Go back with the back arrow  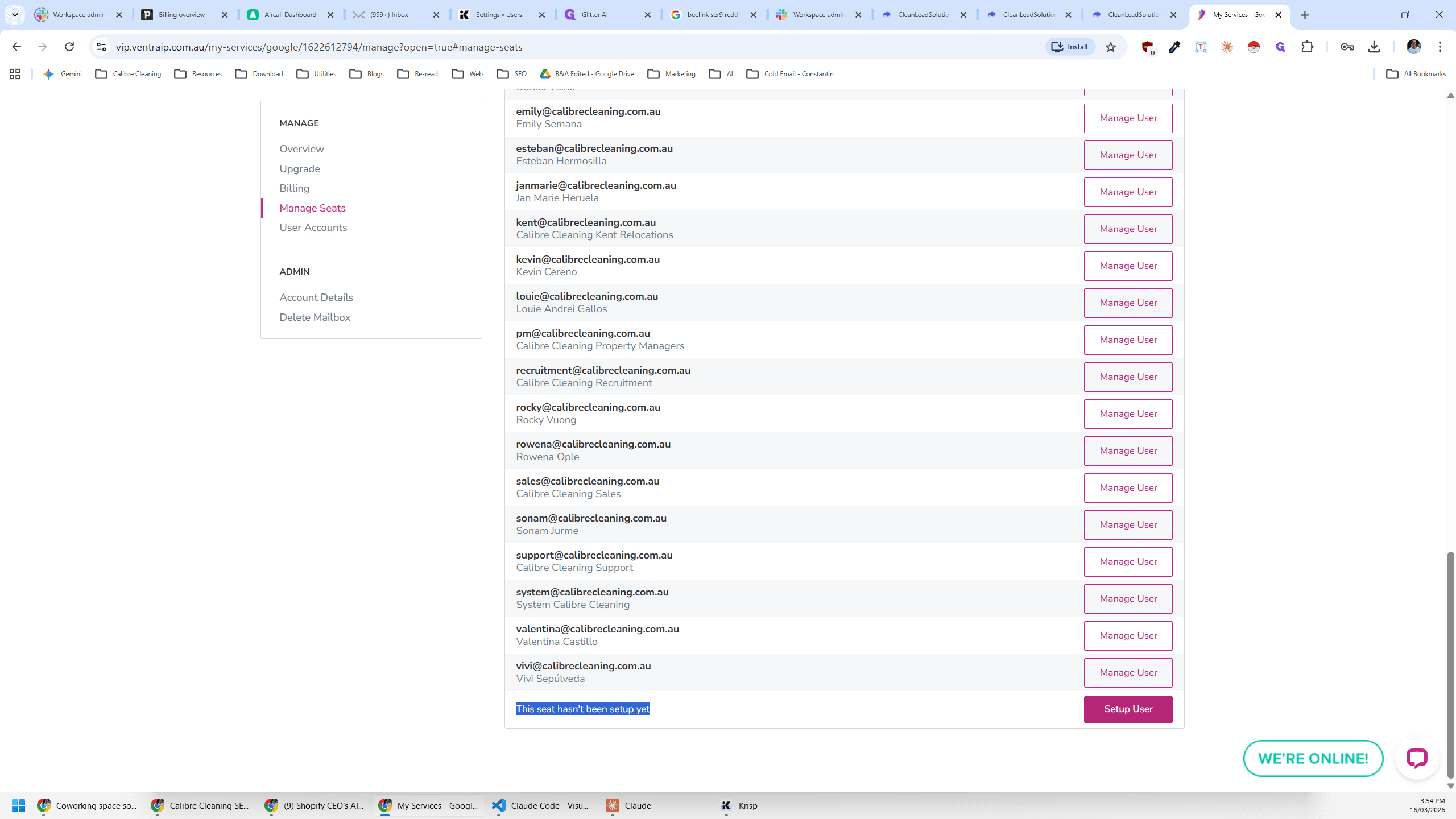16,47
